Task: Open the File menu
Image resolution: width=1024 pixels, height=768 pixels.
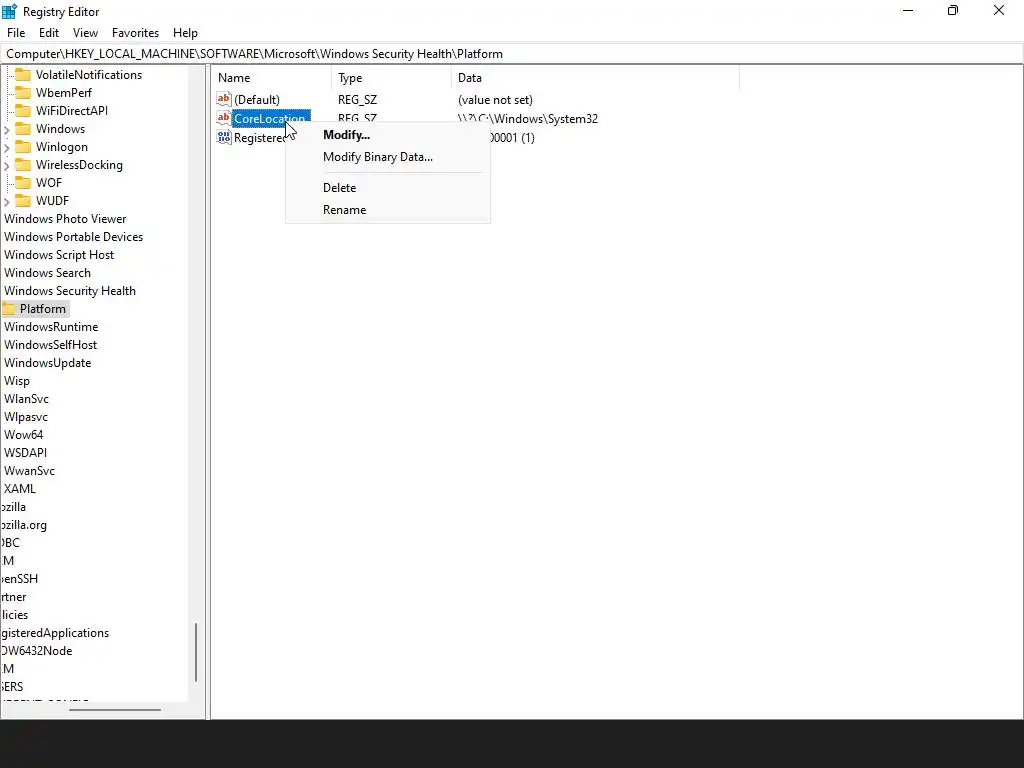Action: pyautogui.click(x=16, y=33)
